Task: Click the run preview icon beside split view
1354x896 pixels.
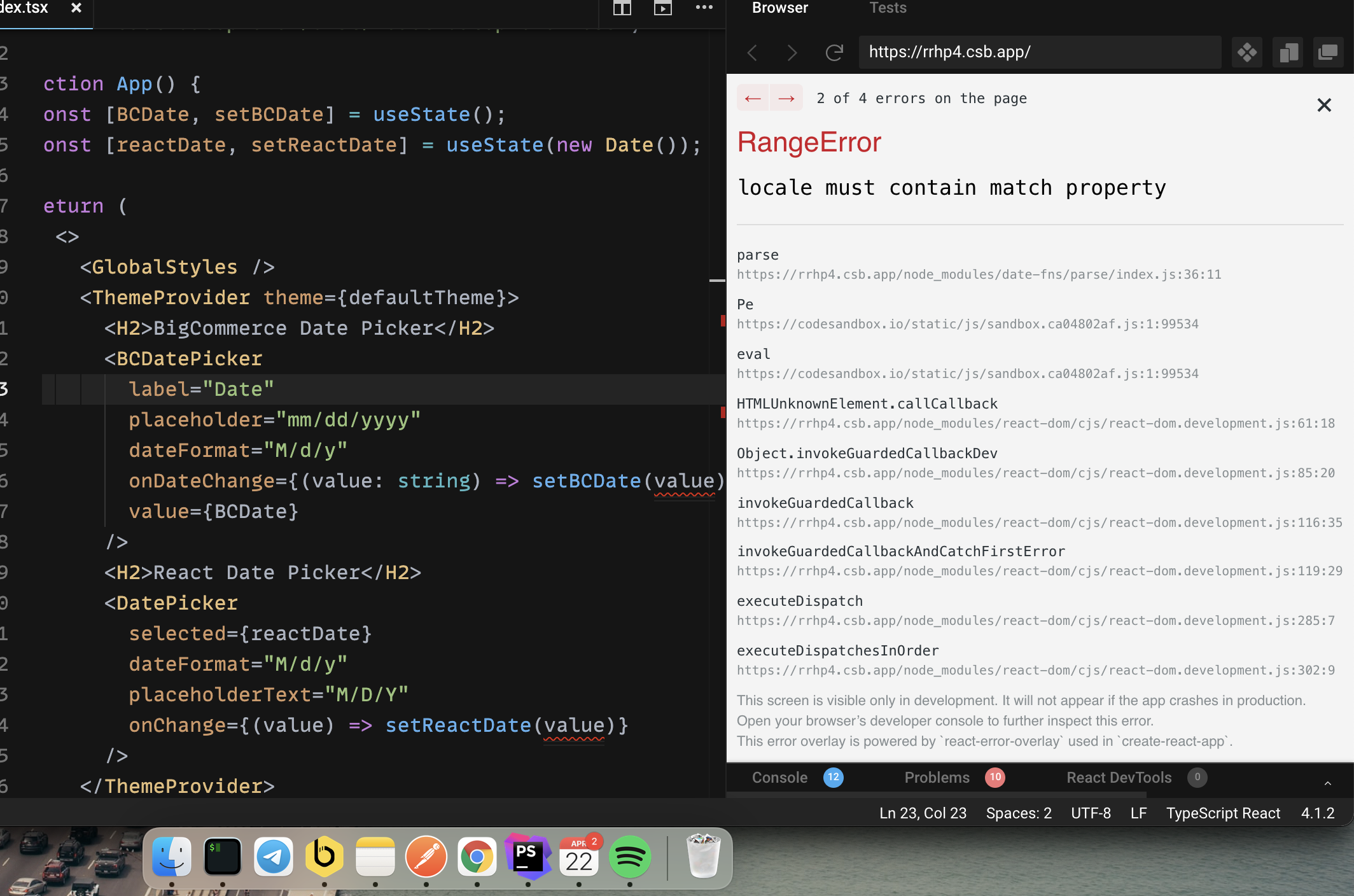Action: coord(662,9)
